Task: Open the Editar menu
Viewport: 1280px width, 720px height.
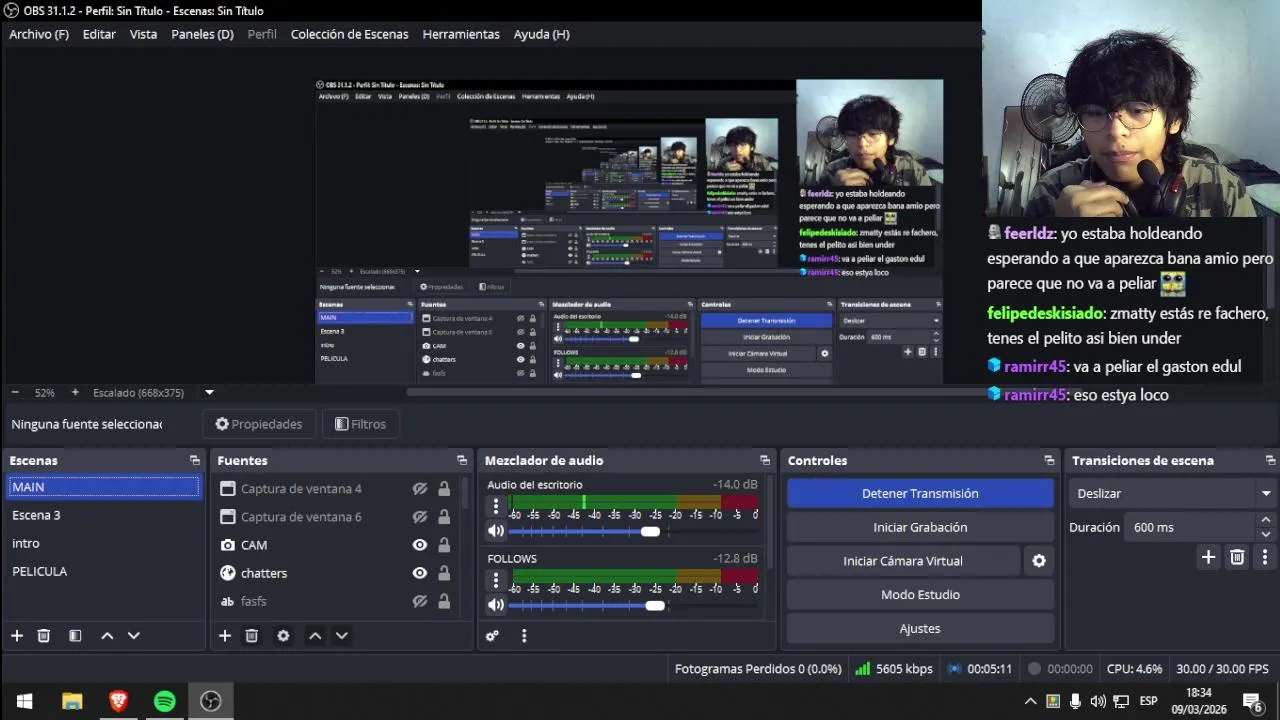Action: click(99, 34)
